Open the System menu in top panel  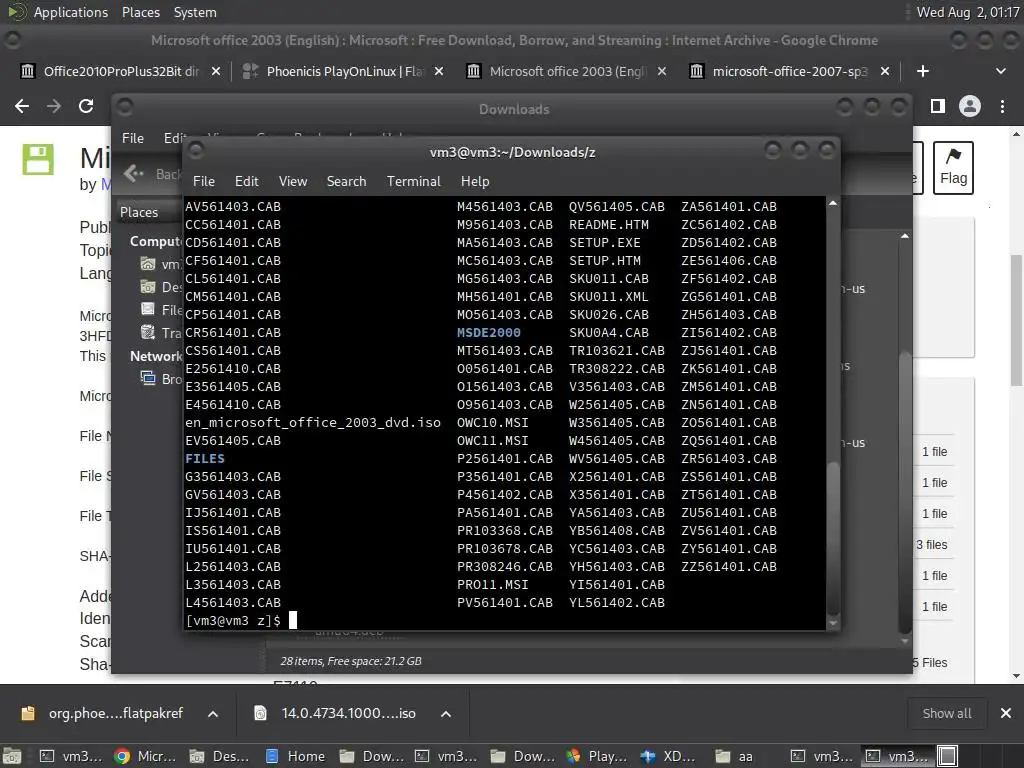(195, 12)
